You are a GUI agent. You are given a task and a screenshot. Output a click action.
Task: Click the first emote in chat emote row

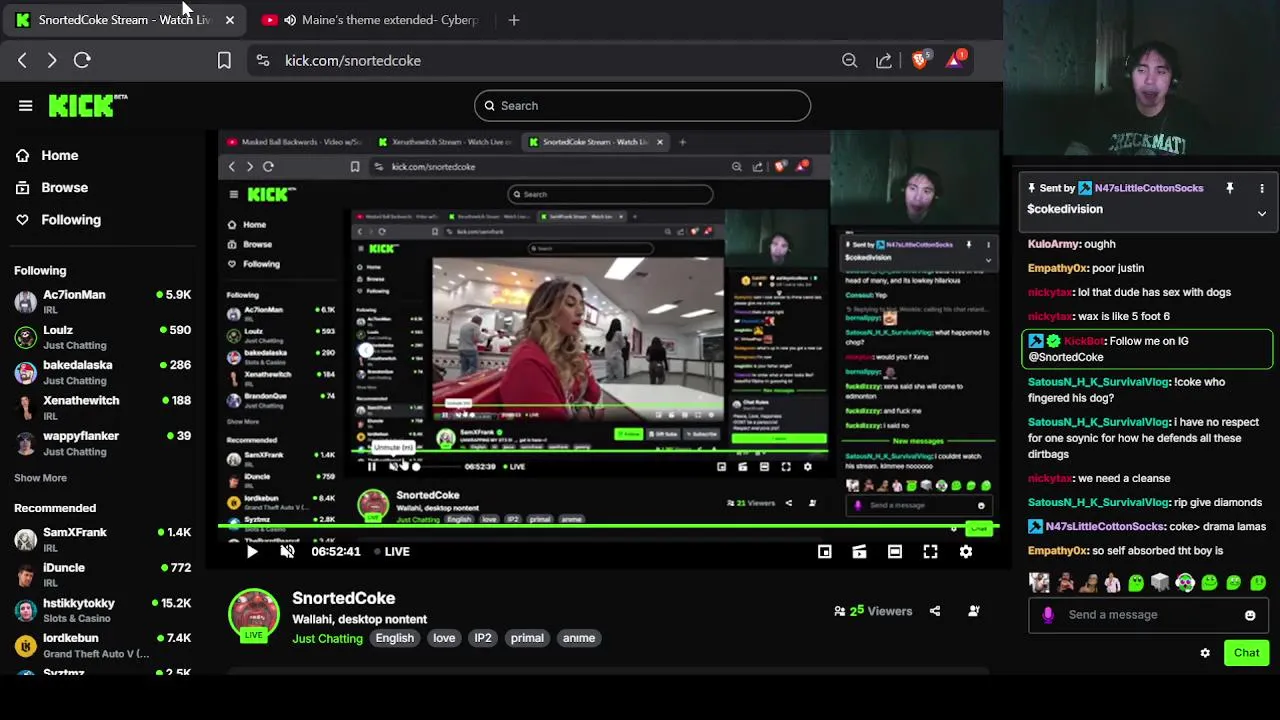point(1039,582)
